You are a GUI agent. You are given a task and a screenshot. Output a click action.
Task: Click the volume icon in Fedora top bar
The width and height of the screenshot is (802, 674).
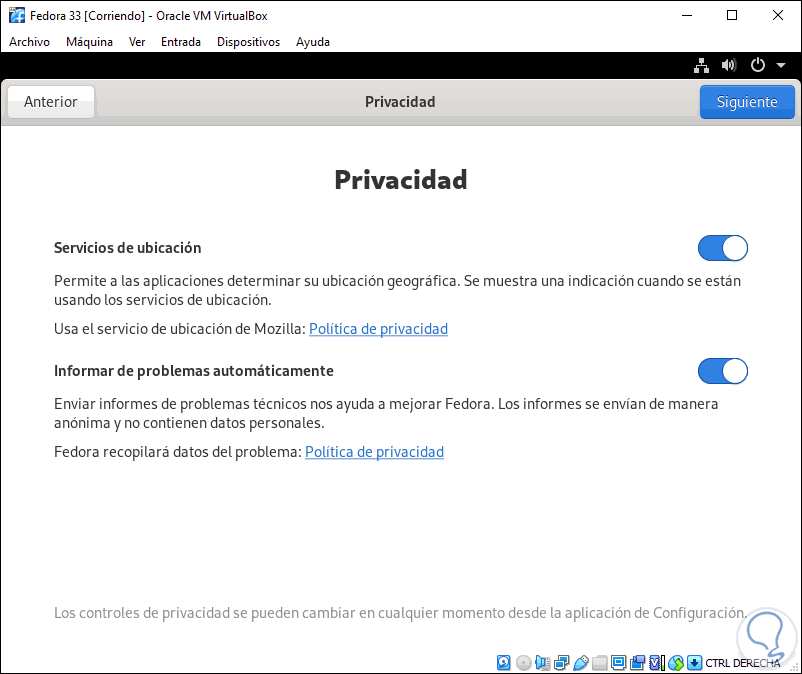(729, 65)
